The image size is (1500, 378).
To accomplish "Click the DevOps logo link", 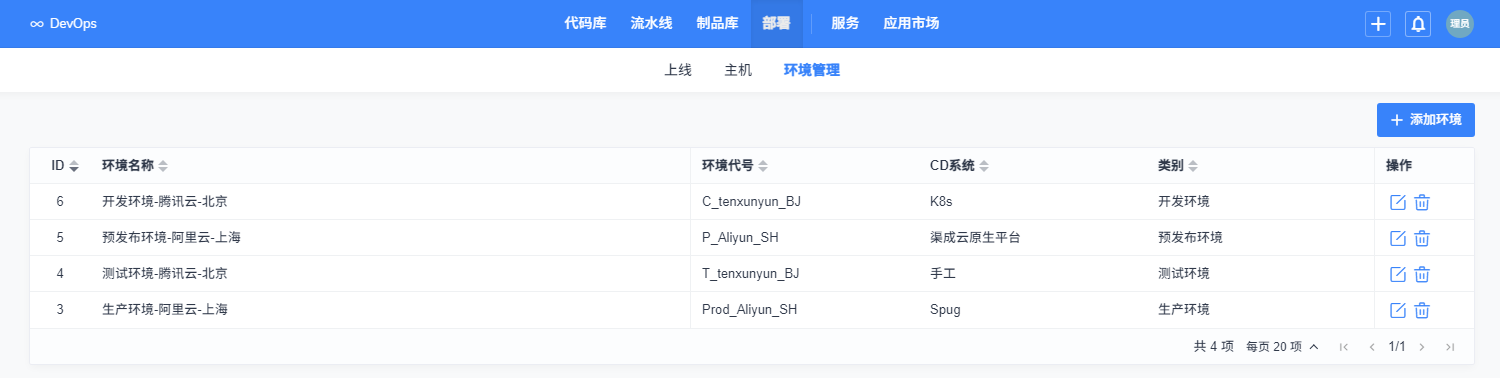I will (x=63, y=23).
